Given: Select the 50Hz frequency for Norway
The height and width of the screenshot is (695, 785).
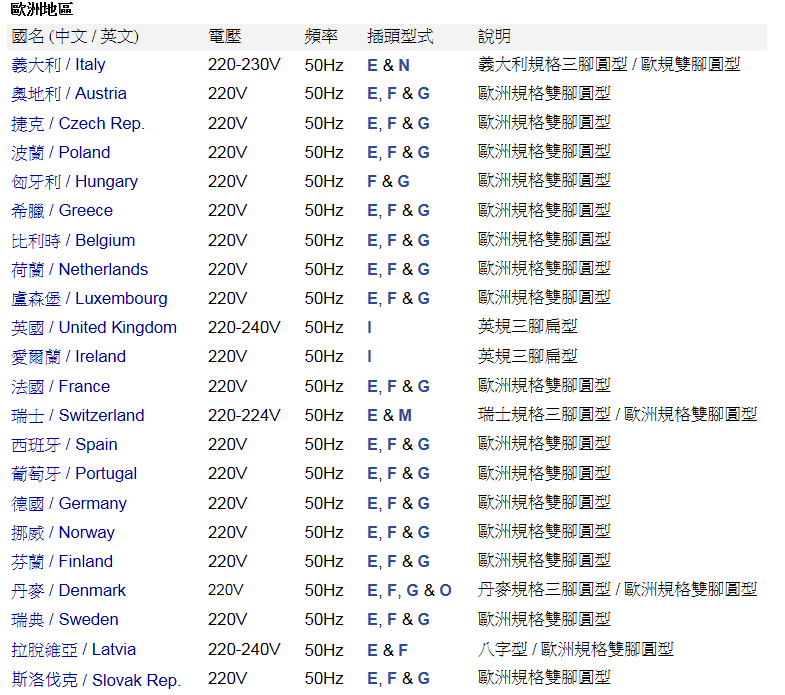Looking at the screenshot, I should (x=324, y=532).
